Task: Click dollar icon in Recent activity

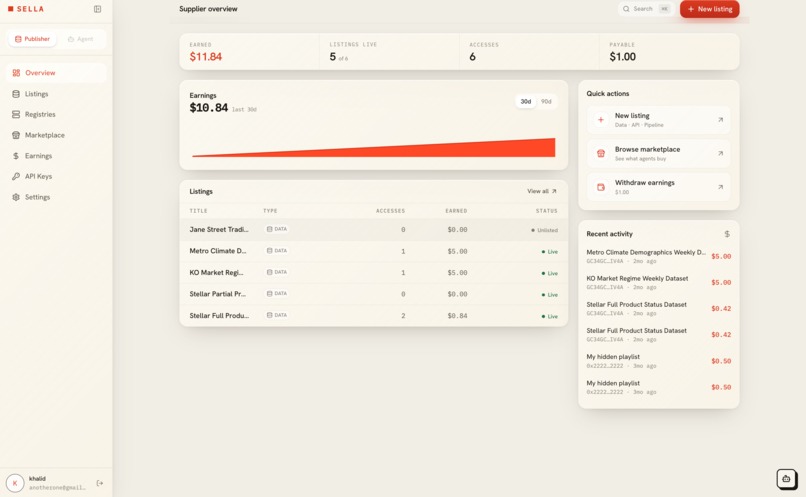Action: (727, 234)
